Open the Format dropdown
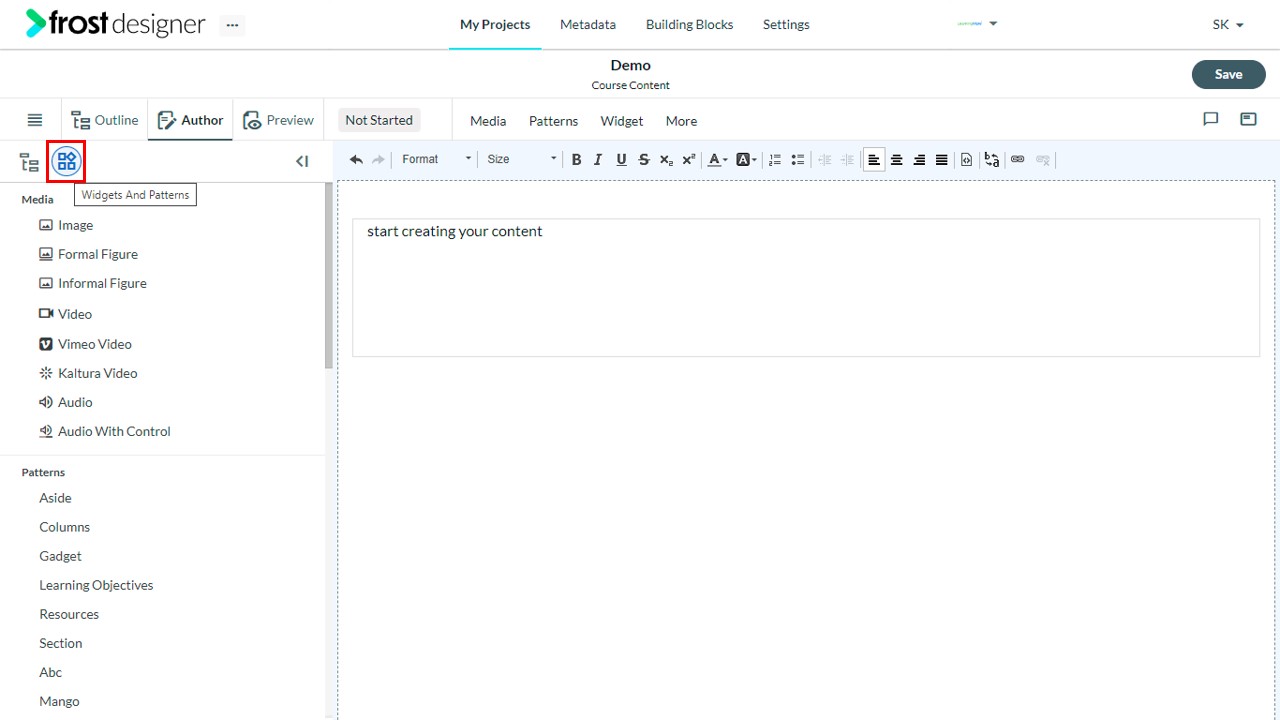The width and height of the screenshot is (1280, 720). [x=436, y=159]
